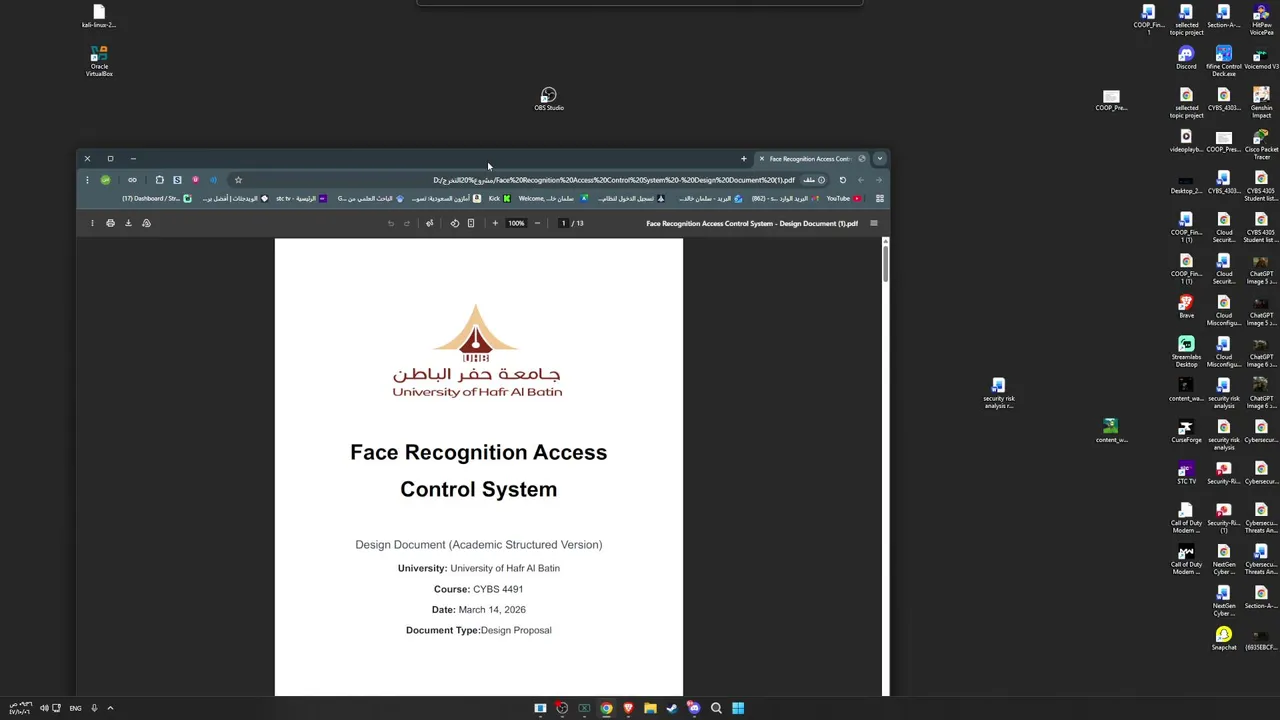Viewport: 1280px width, 720px height.
Task: Toggle fit to page view
Action: click(471, 223)
